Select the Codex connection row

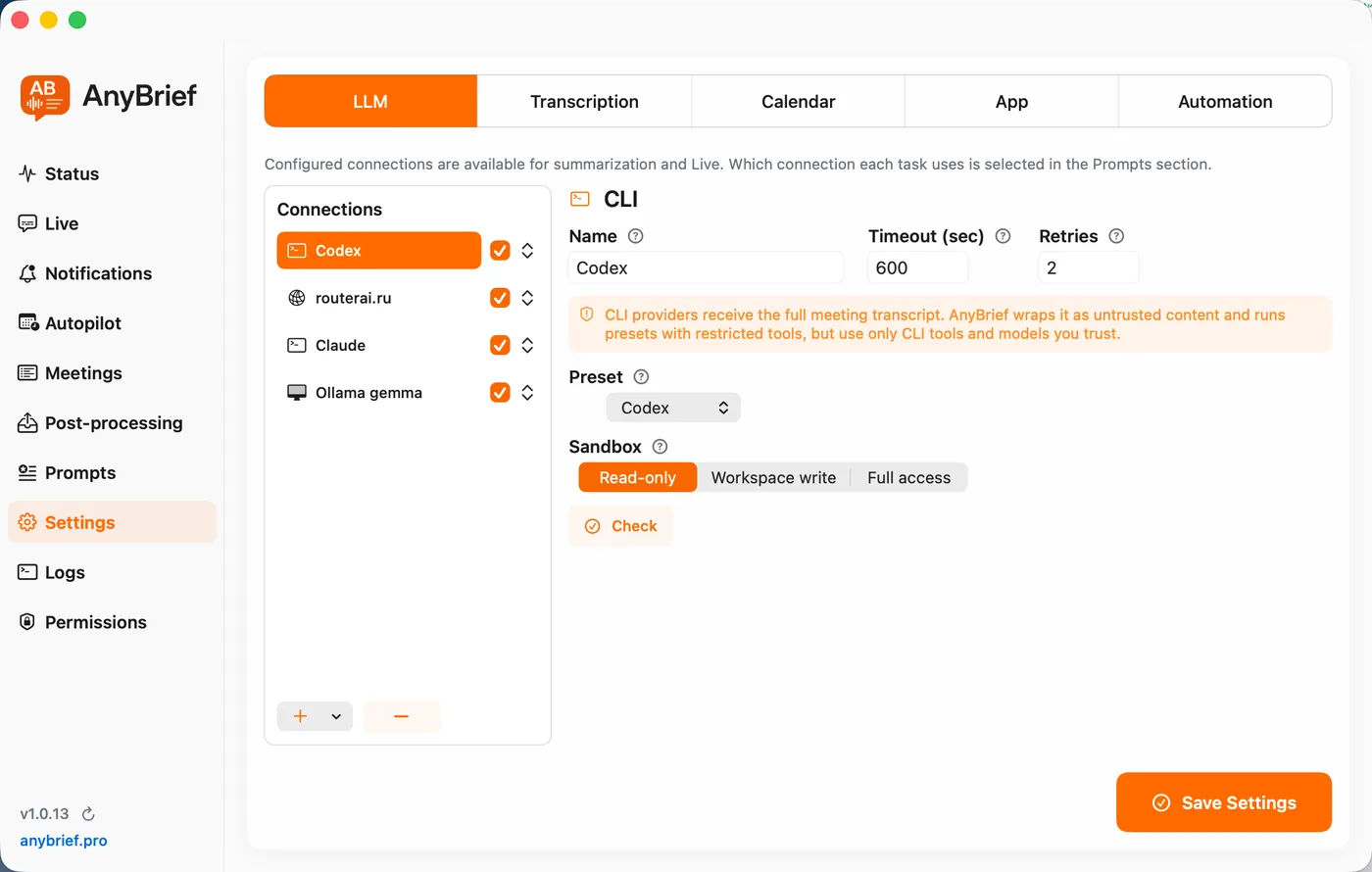(x=379, y=251)
